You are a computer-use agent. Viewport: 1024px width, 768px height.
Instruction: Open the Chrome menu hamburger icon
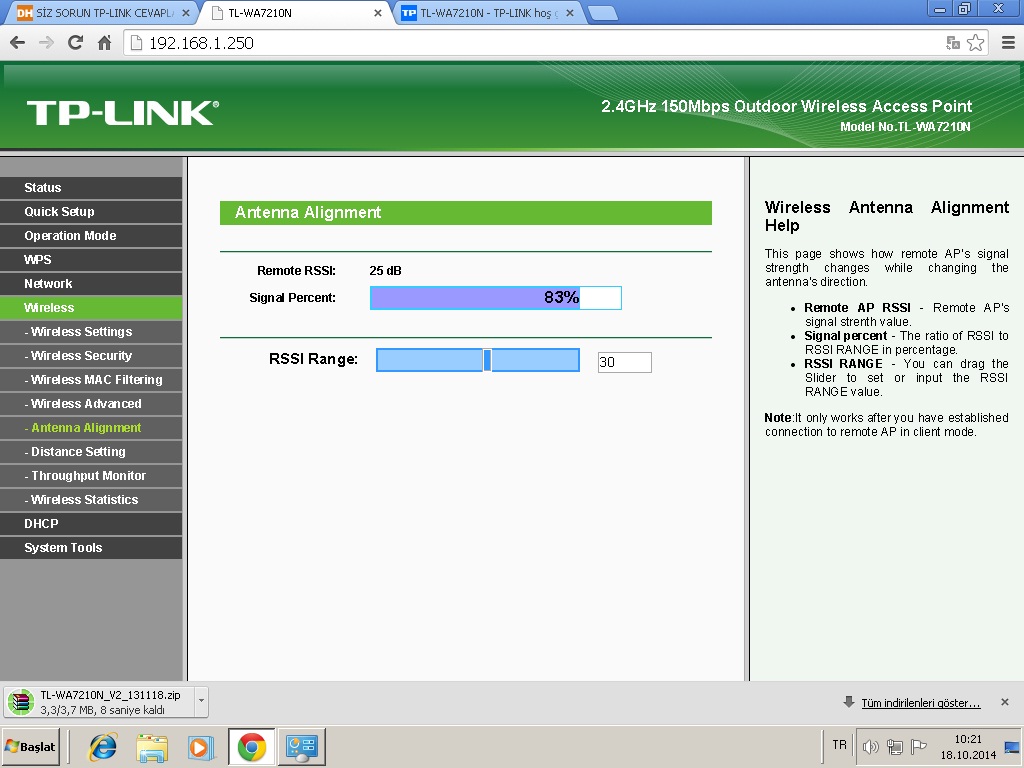tap(1008, 43)
